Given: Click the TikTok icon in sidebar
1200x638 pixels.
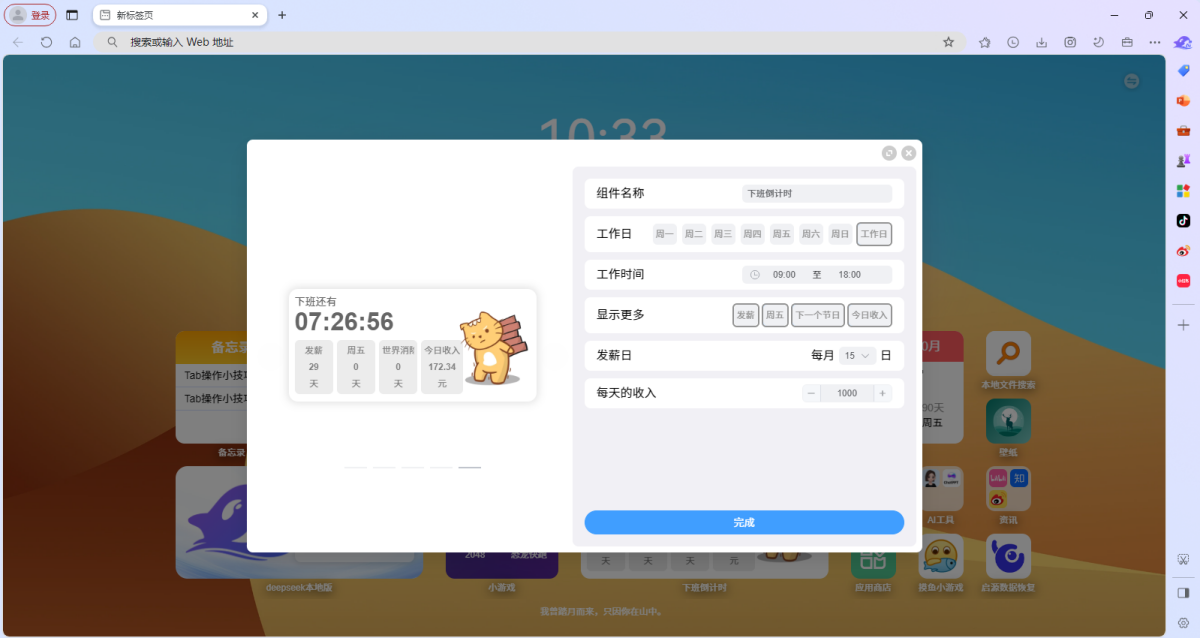Looking at the screenshot, I should tap(1183, 220).
